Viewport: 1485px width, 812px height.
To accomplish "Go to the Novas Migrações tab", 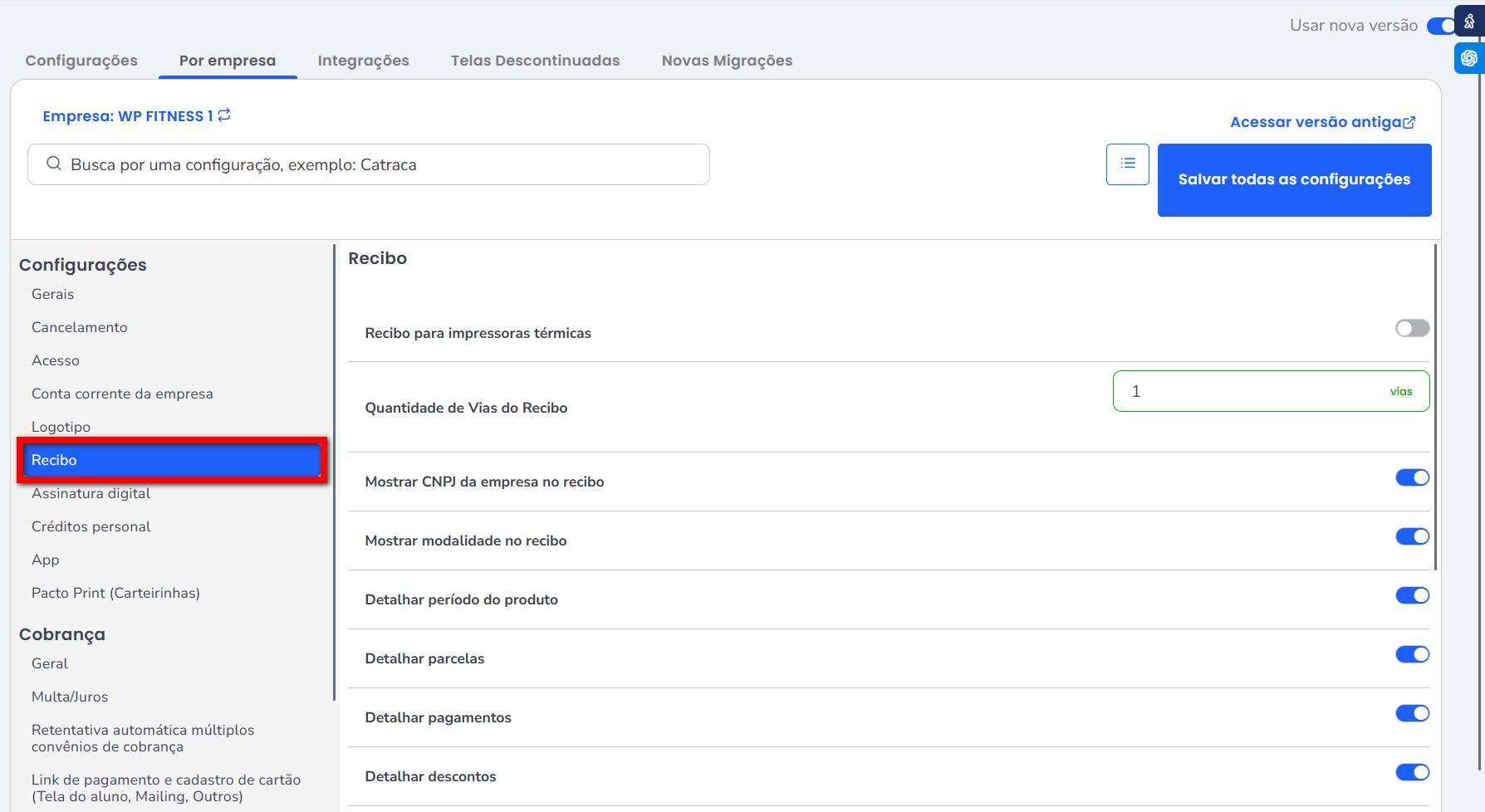I will click(x=727, y=61).
